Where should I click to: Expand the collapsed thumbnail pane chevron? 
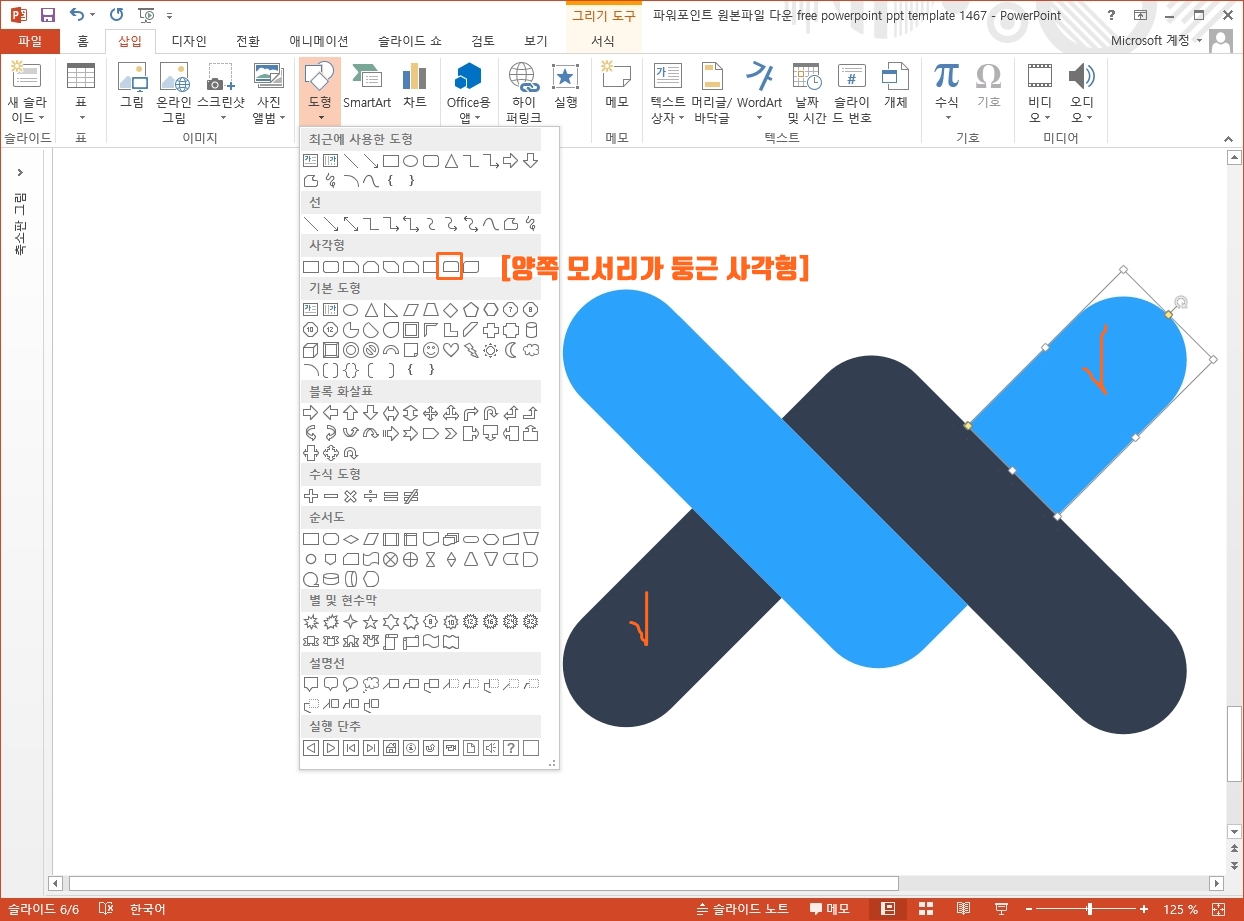(21, 173)
